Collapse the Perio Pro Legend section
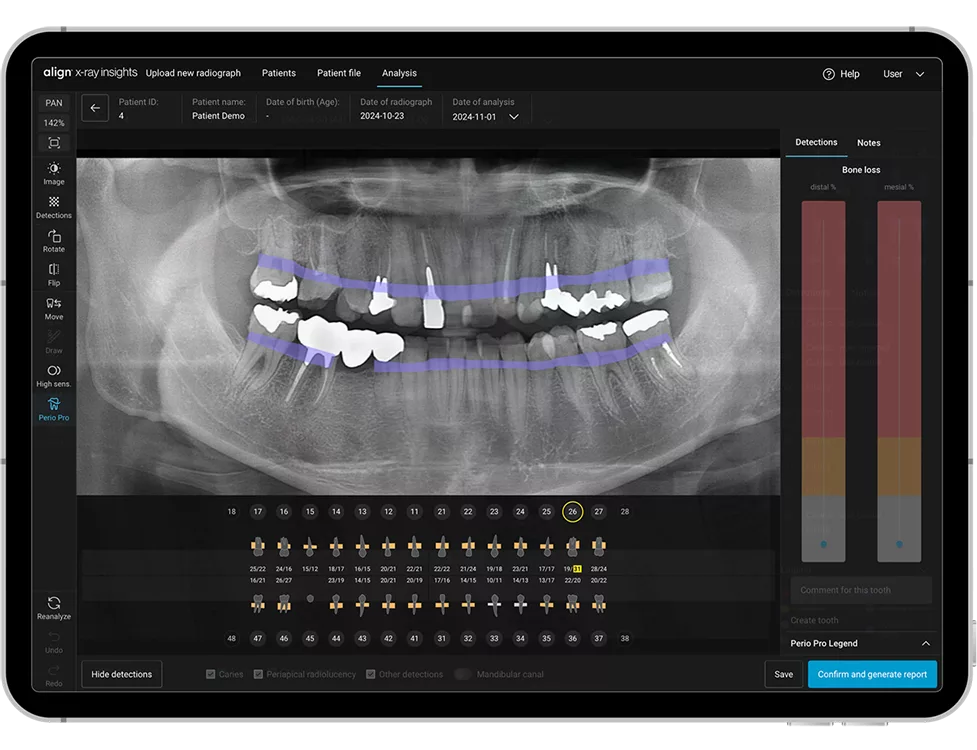 coord(925,644)
